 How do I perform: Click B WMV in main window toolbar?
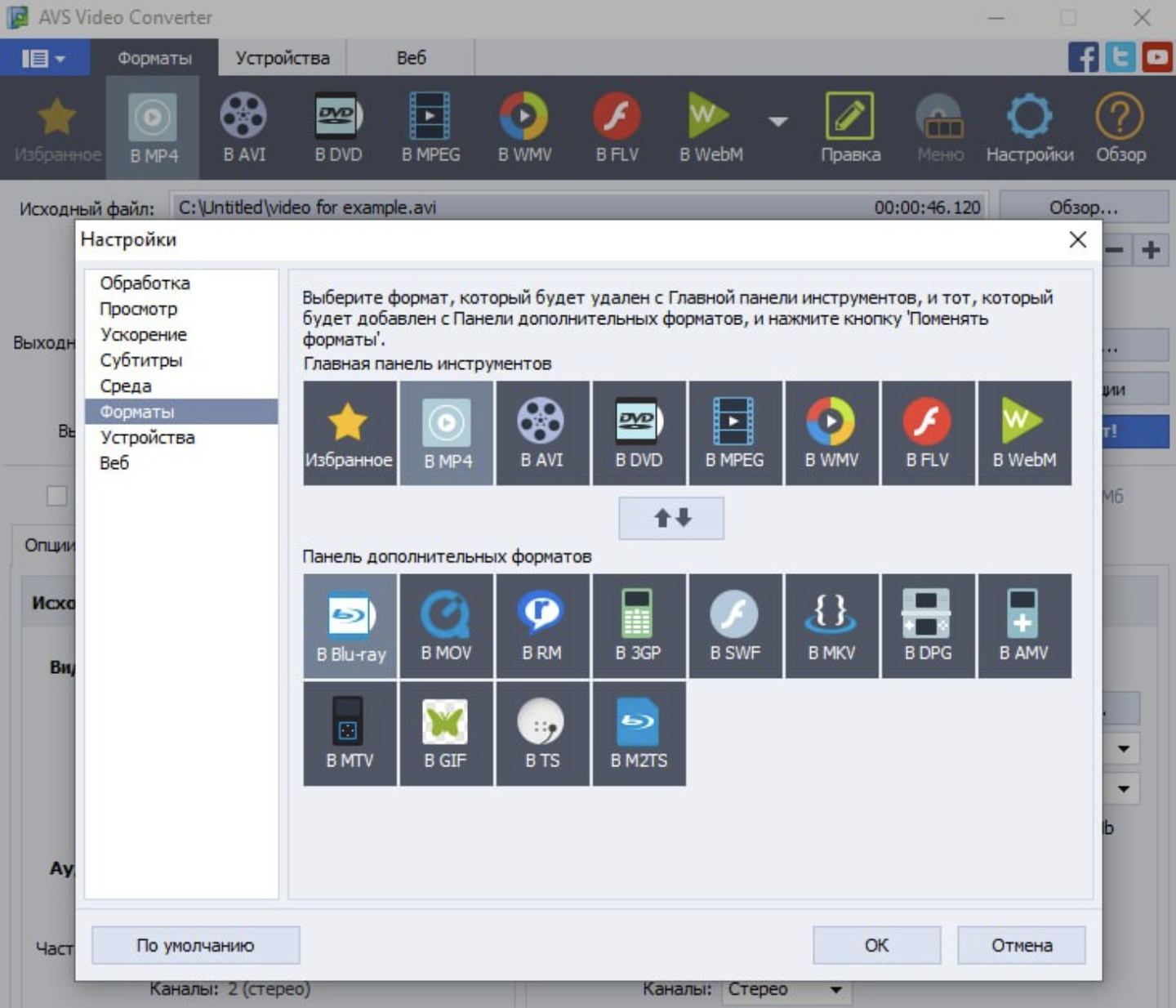click(524, 128)
